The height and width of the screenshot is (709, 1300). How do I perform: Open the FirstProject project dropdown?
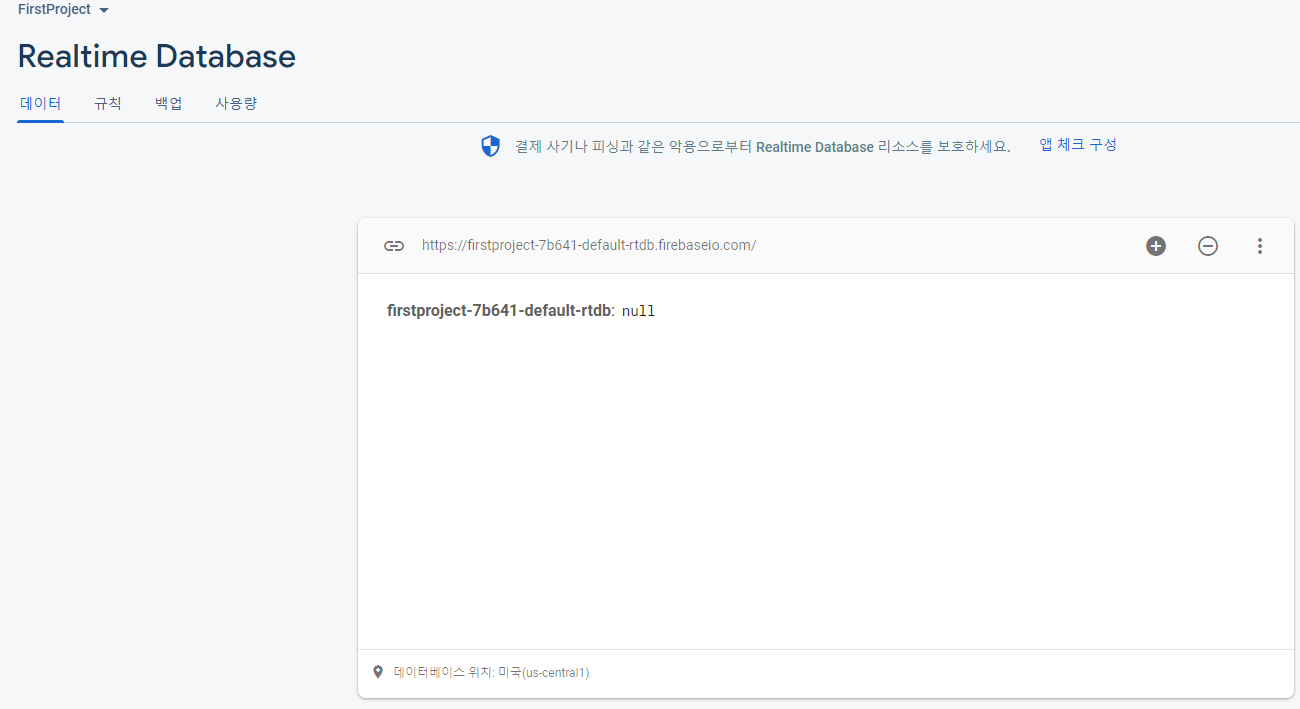[x=63, y=10]
